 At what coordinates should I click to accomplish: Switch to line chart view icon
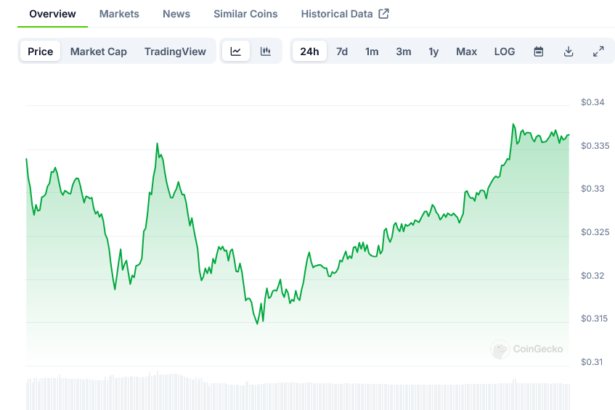point(235,52)
